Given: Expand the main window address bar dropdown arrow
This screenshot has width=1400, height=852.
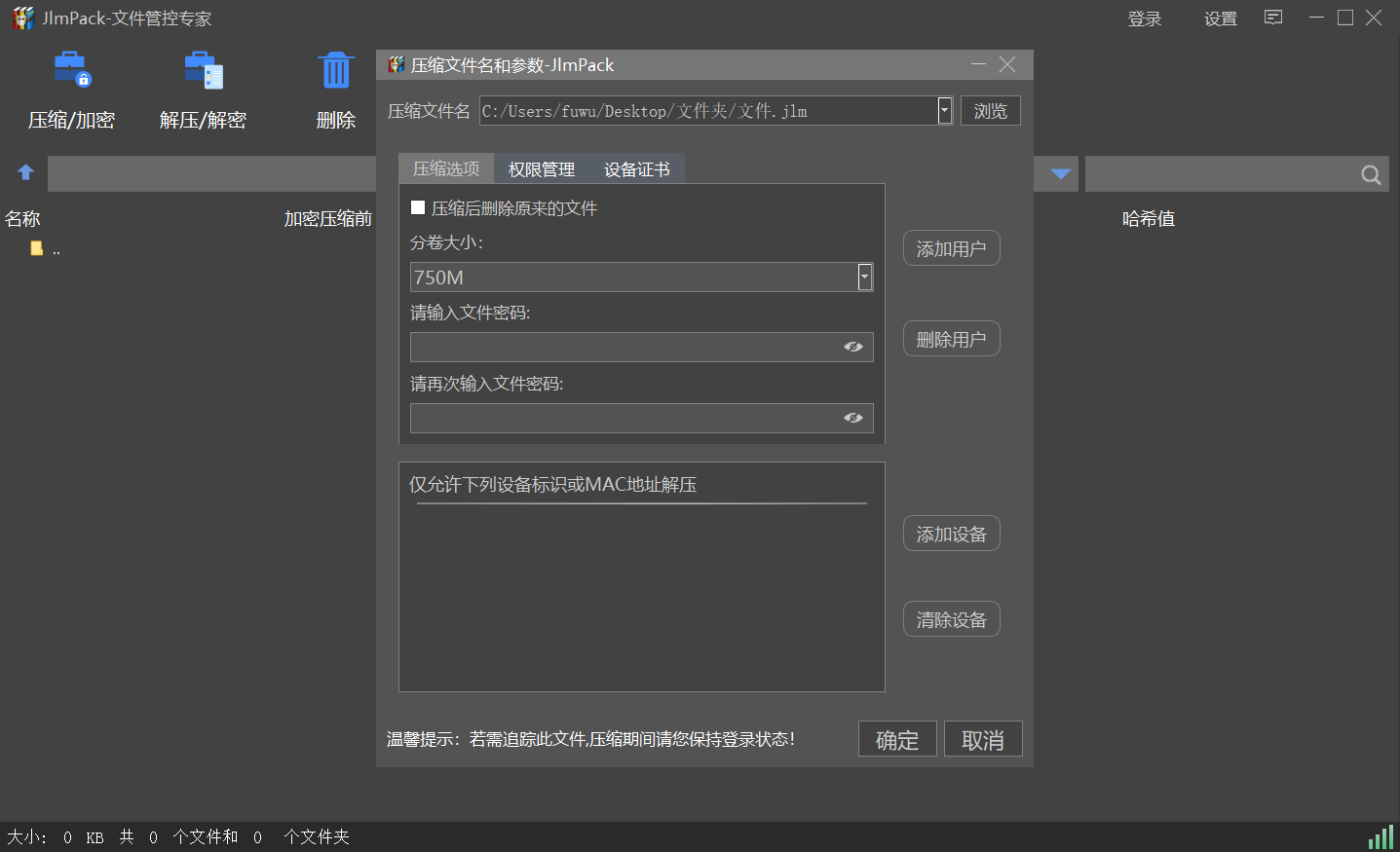Looking at the screenshot, I should click(x=1061, y=173).
